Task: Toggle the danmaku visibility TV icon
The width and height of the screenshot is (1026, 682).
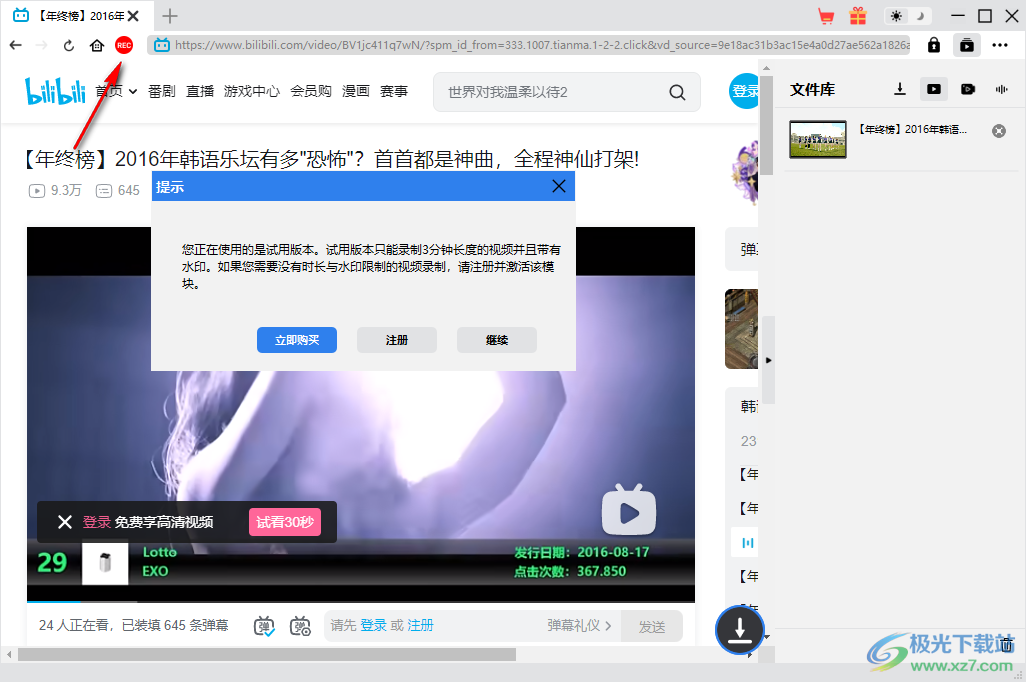Action: pos(264,626)
